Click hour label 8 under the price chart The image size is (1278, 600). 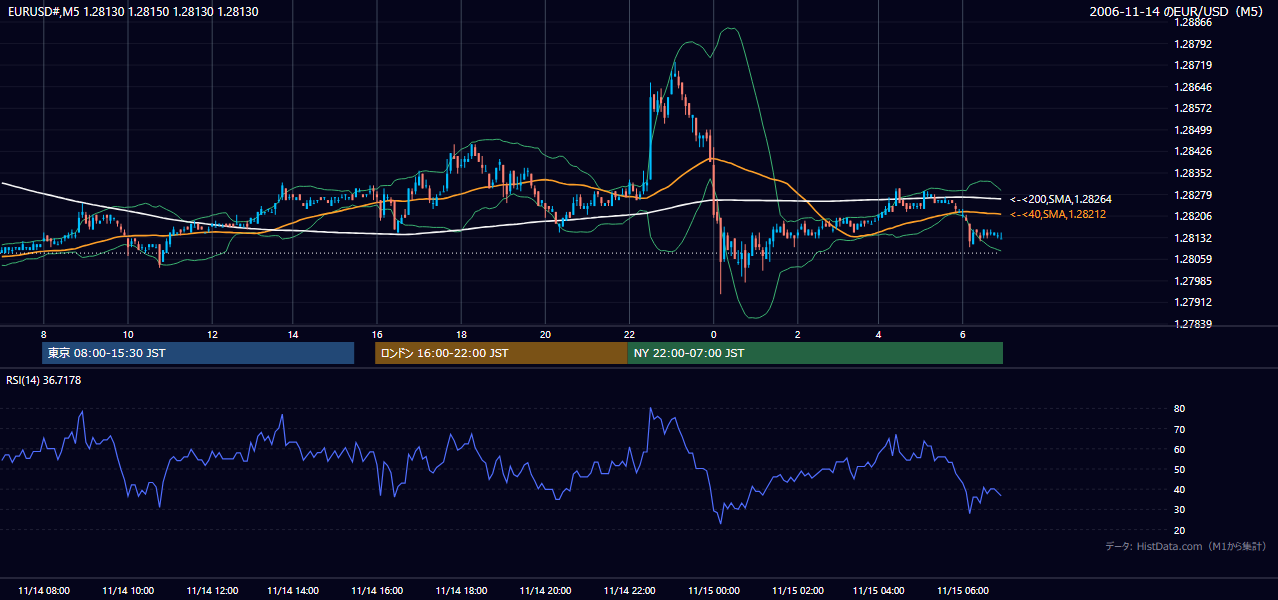[x=43, y=334]
